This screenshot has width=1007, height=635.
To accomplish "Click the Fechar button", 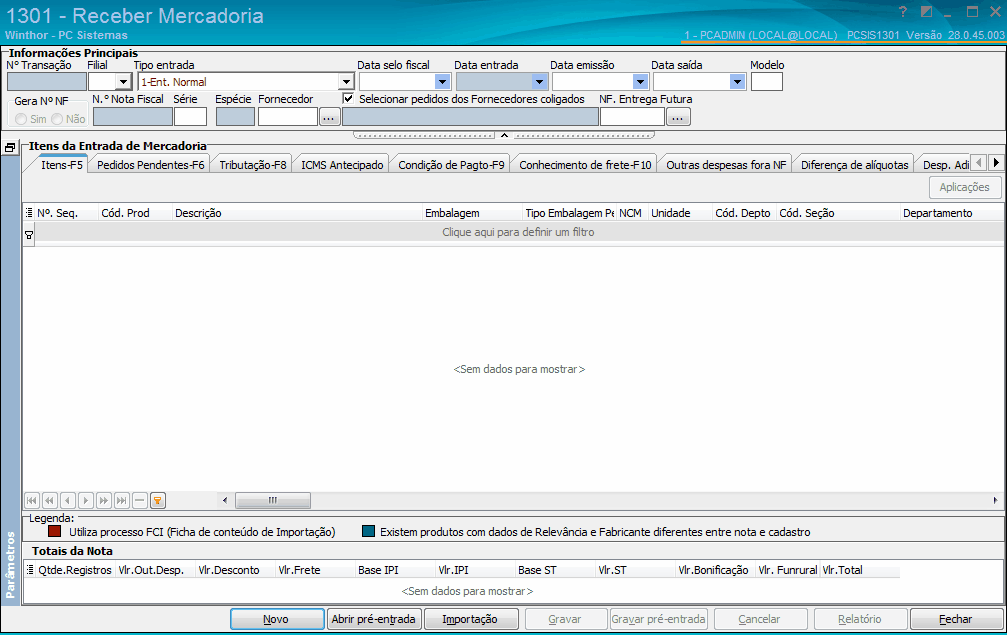I will [x=956, y=619].
